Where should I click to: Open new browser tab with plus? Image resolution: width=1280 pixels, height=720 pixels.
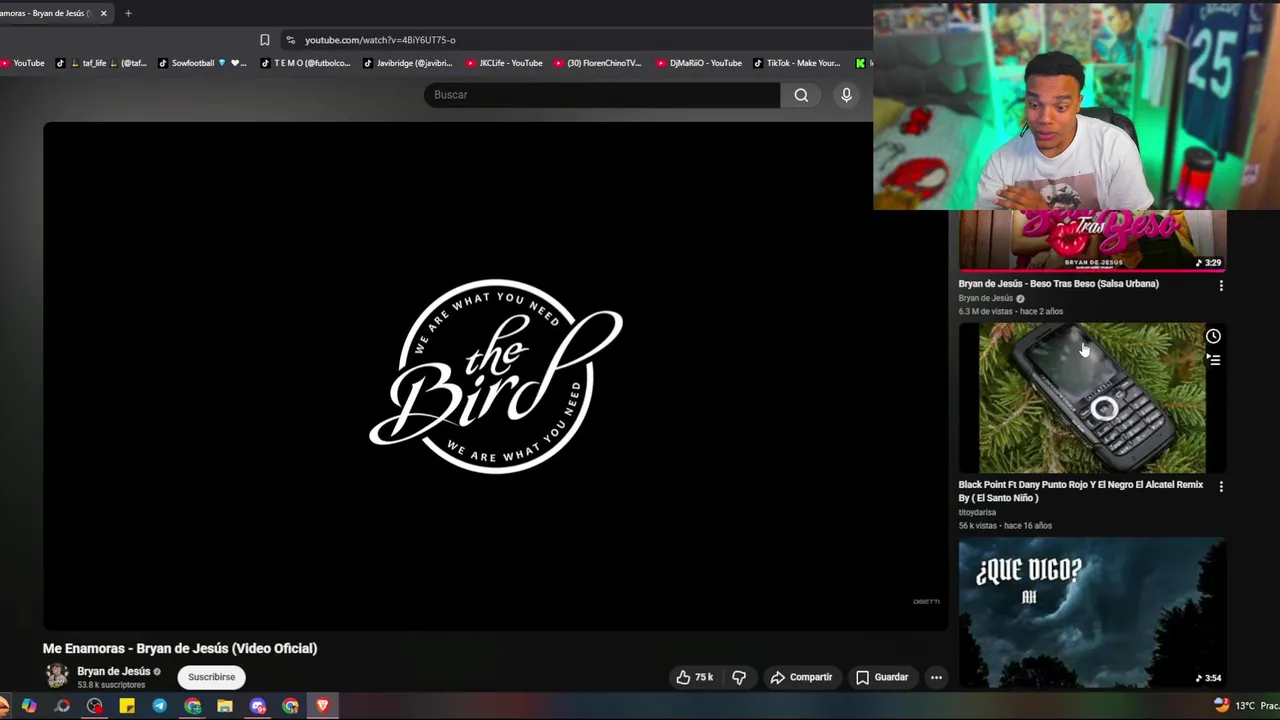128,13
